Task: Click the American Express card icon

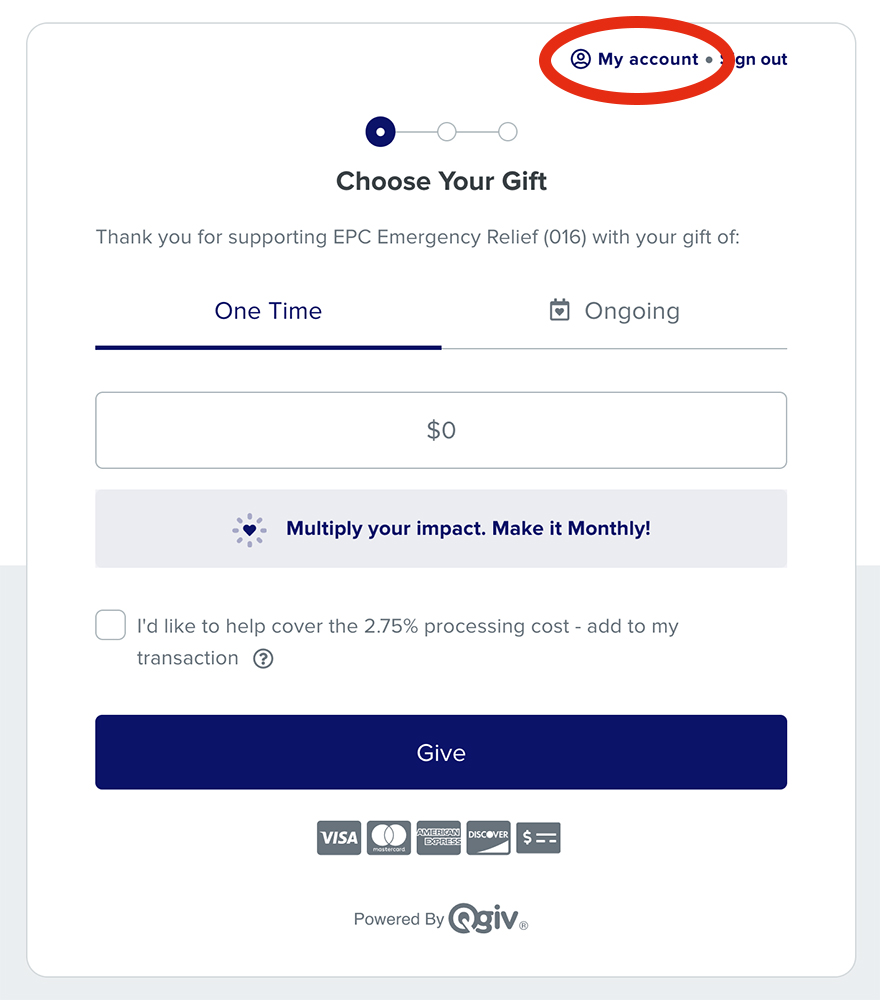Action: pyautogui.click(x=438, y=837)
